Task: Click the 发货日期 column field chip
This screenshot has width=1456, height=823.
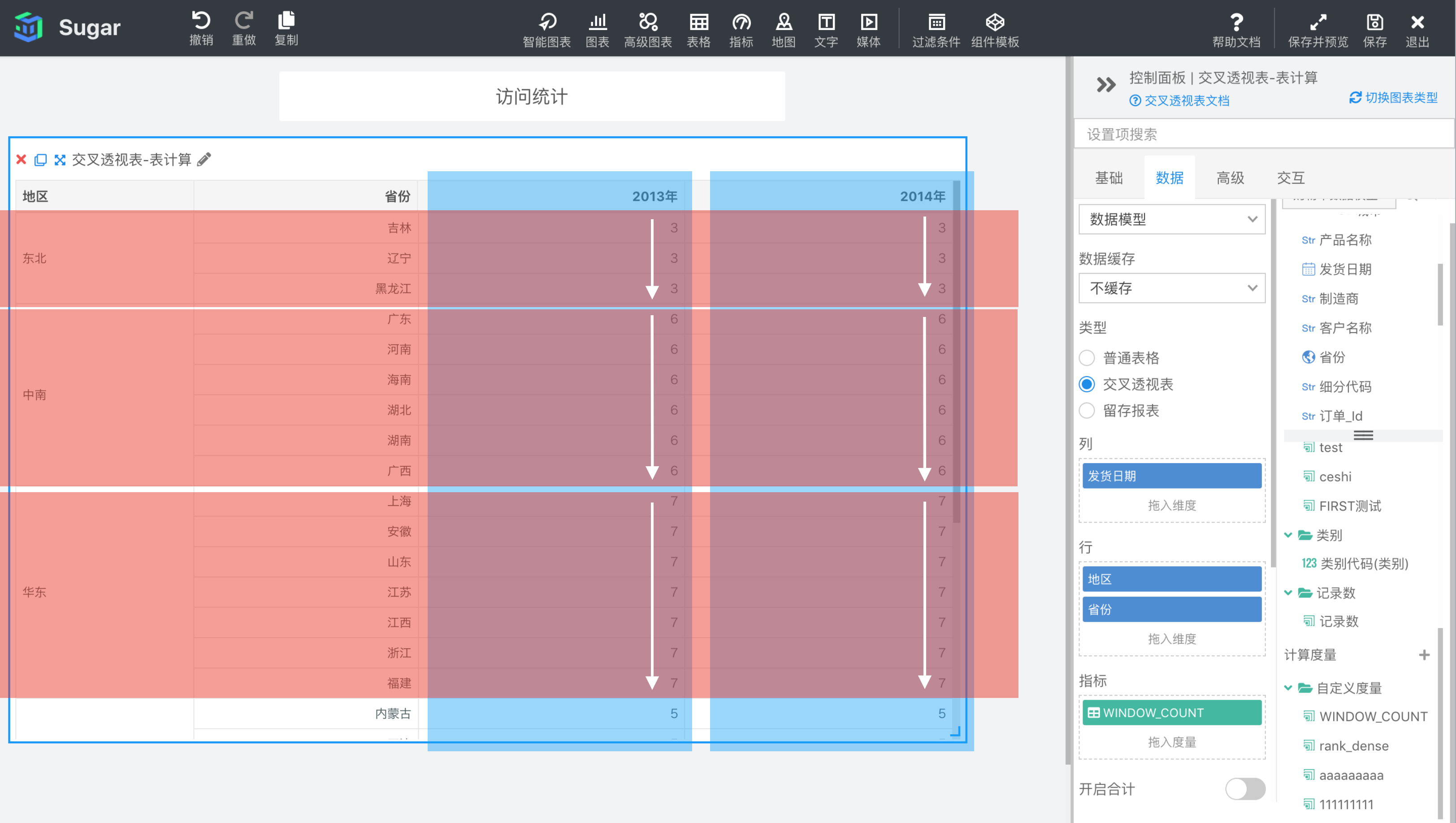Action: pos(1172,476)
